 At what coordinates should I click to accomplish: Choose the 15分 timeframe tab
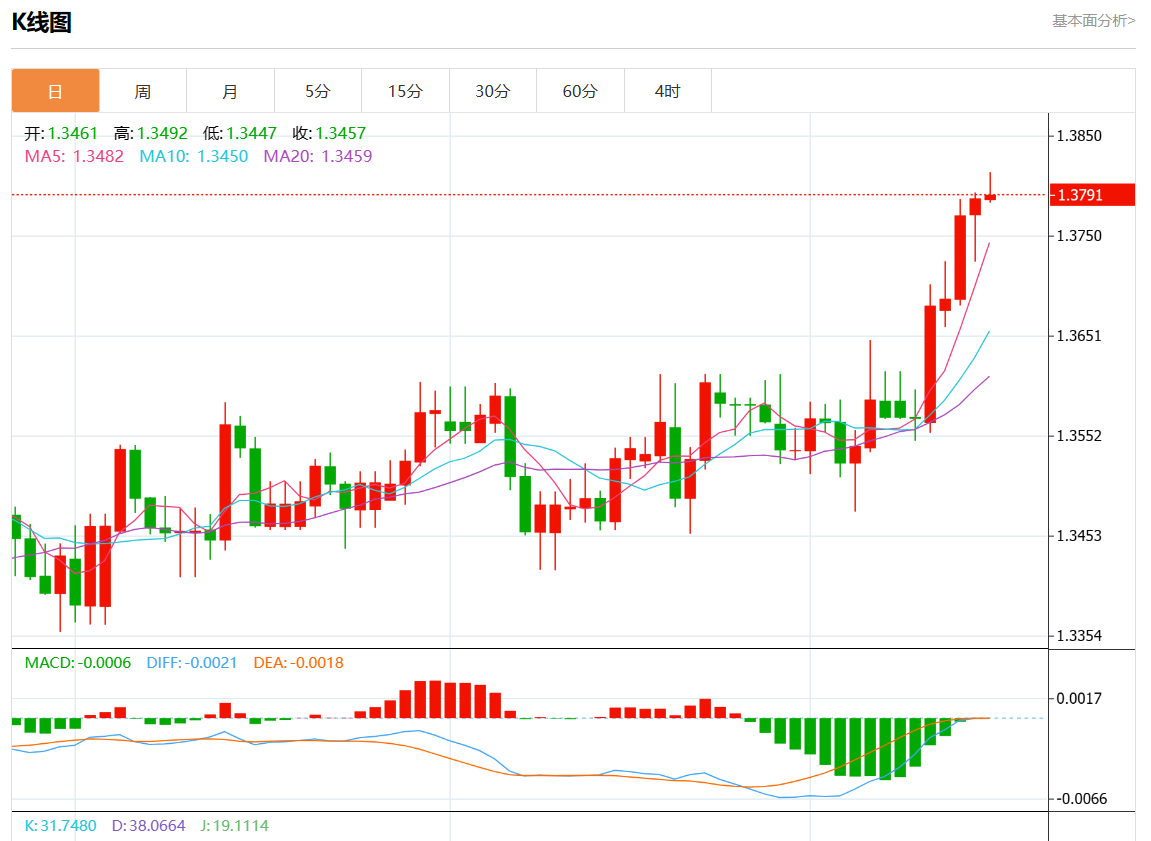coord(405,91)
